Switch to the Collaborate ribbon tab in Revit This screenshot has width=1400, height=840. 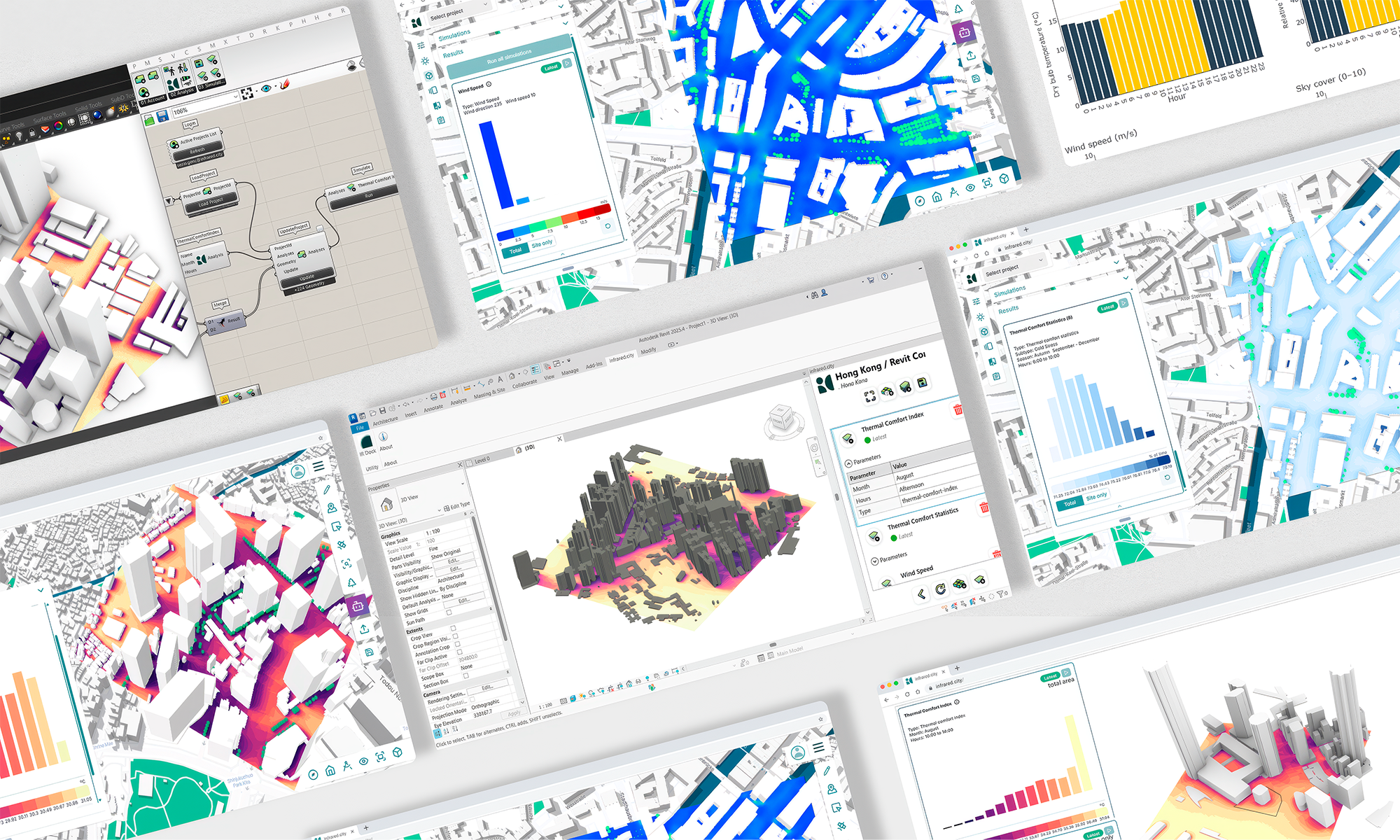coord(524,383)
